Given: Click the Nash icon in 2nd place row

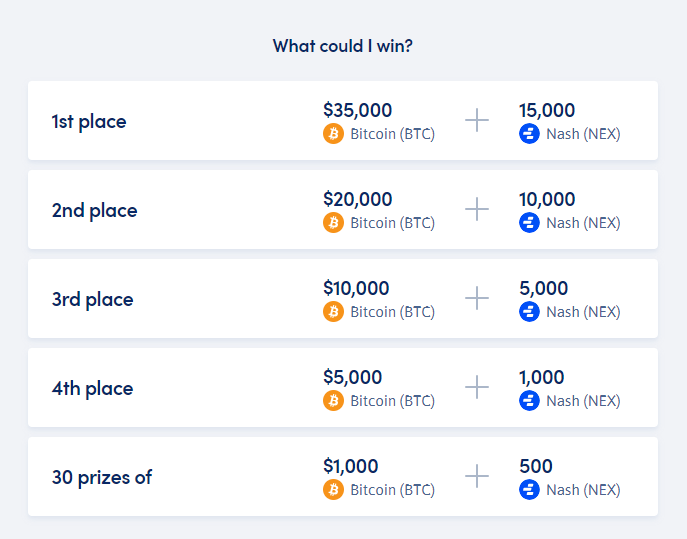Looking at the screenshot, I should [x=529, y=222].
